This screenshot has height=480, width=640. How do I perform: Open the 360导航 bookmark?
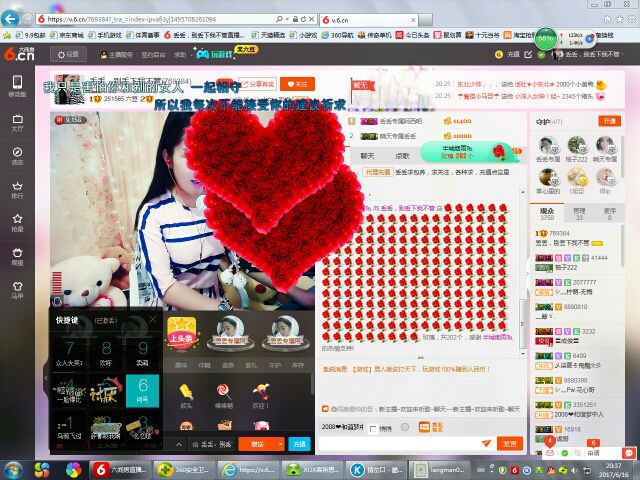point(337,35)
